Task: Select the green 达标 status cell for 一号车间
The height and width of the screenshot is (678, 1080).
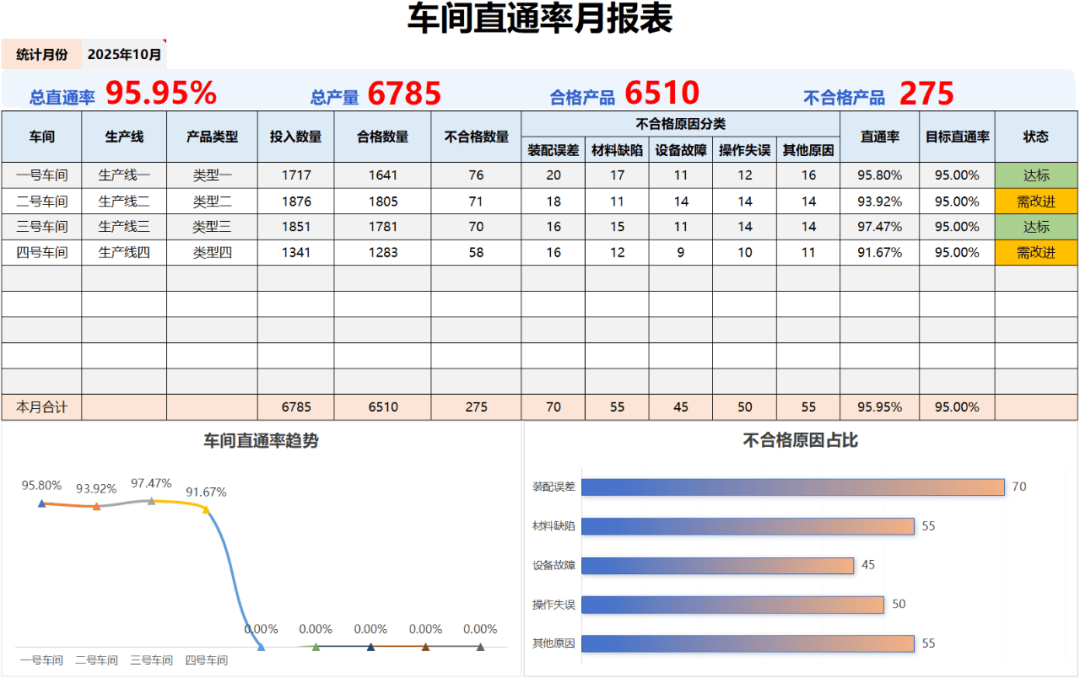Action: click(x=1036, y=175)
